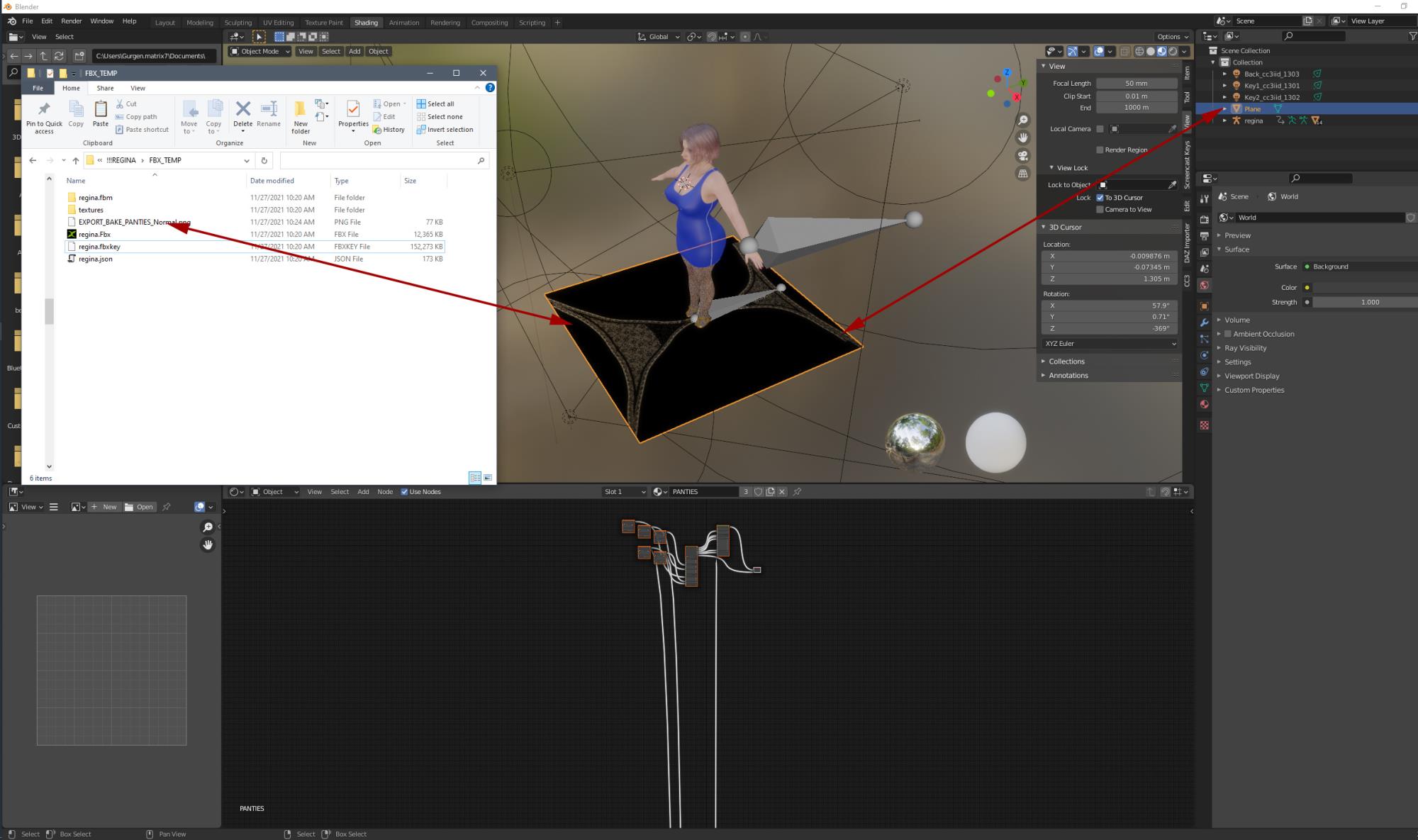Open the Object Data green triangle icon
1418x840 pixels.
pyautogui.click(x=1204, y=388)
